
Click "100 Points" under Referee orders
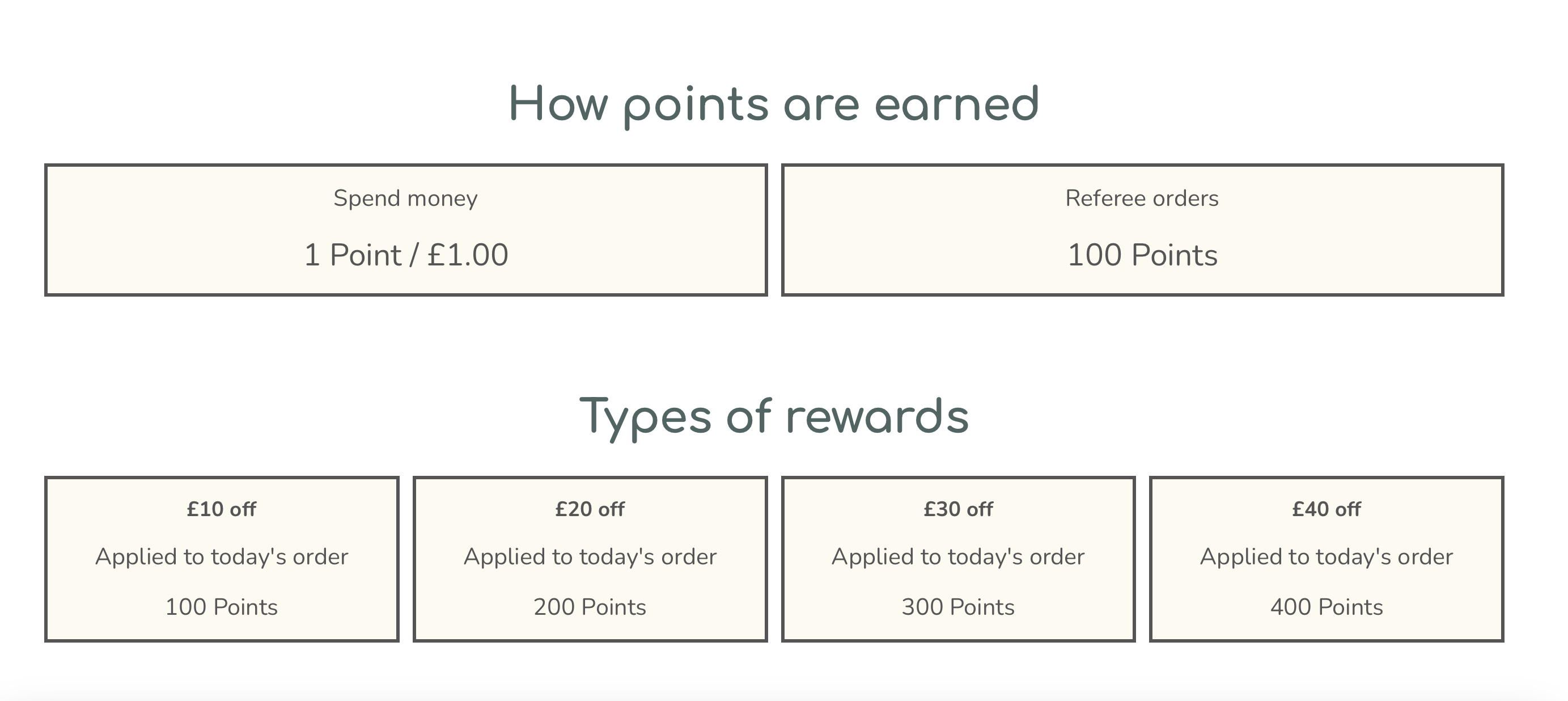click(x=1142, y=255)
